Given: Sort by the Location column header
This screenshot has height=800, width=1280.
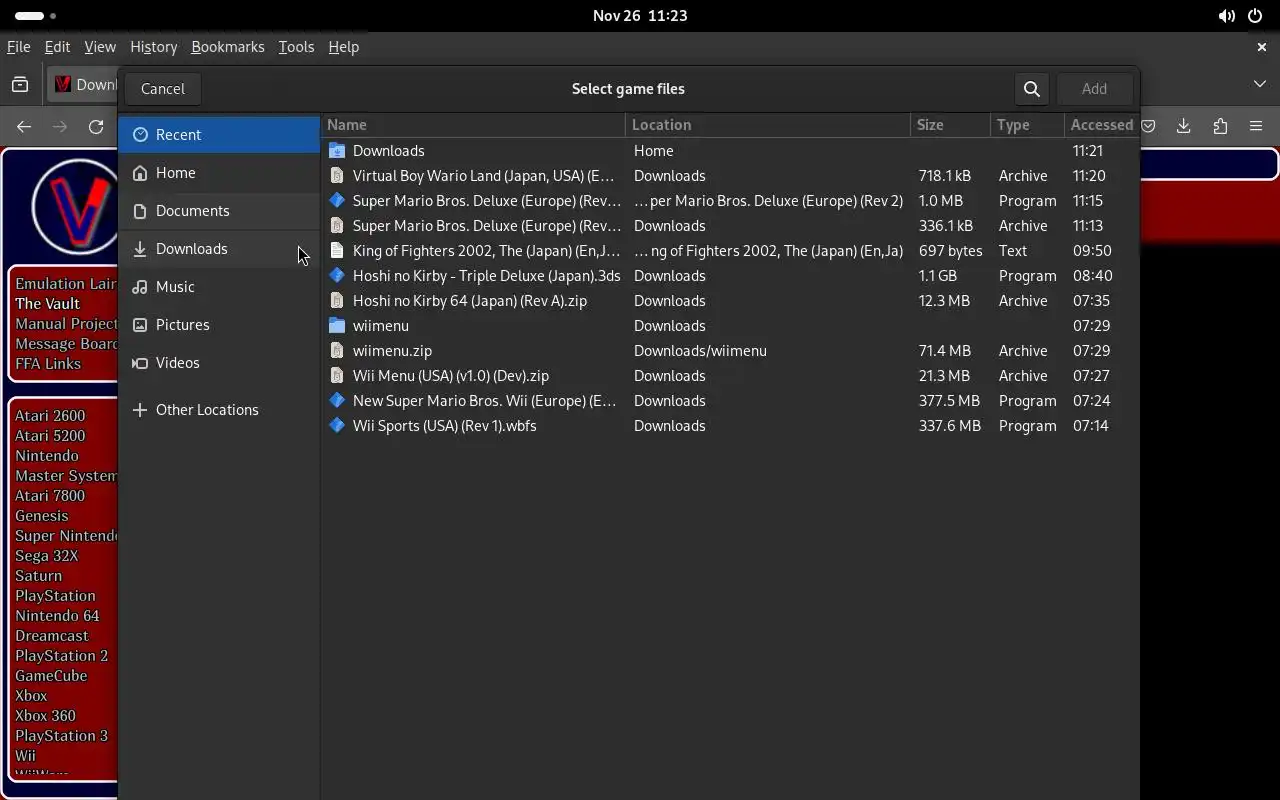Looking at the screenshot, I should click(768, 125).
